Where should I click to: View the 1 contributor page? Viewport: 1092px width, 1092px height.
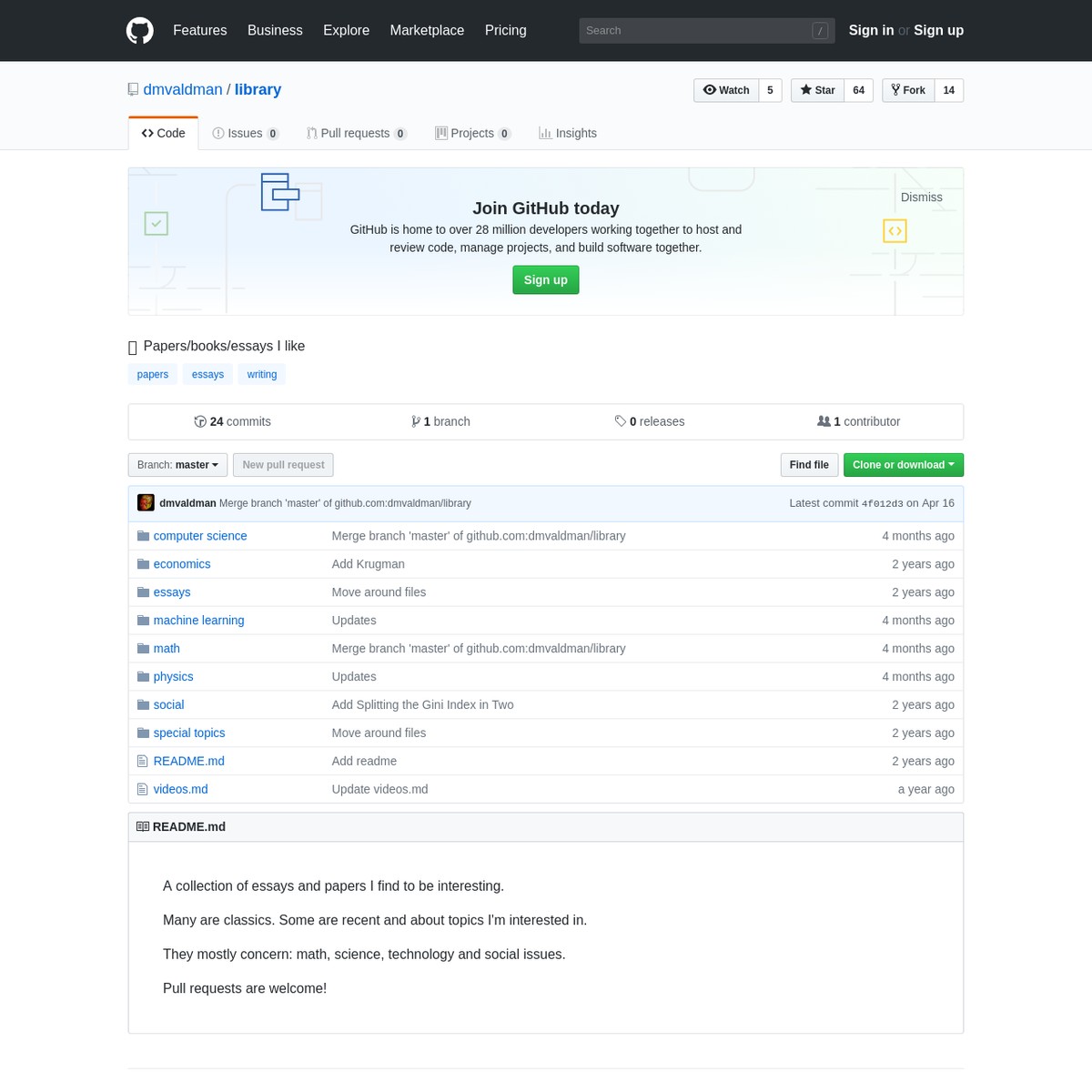click(859, 421)
